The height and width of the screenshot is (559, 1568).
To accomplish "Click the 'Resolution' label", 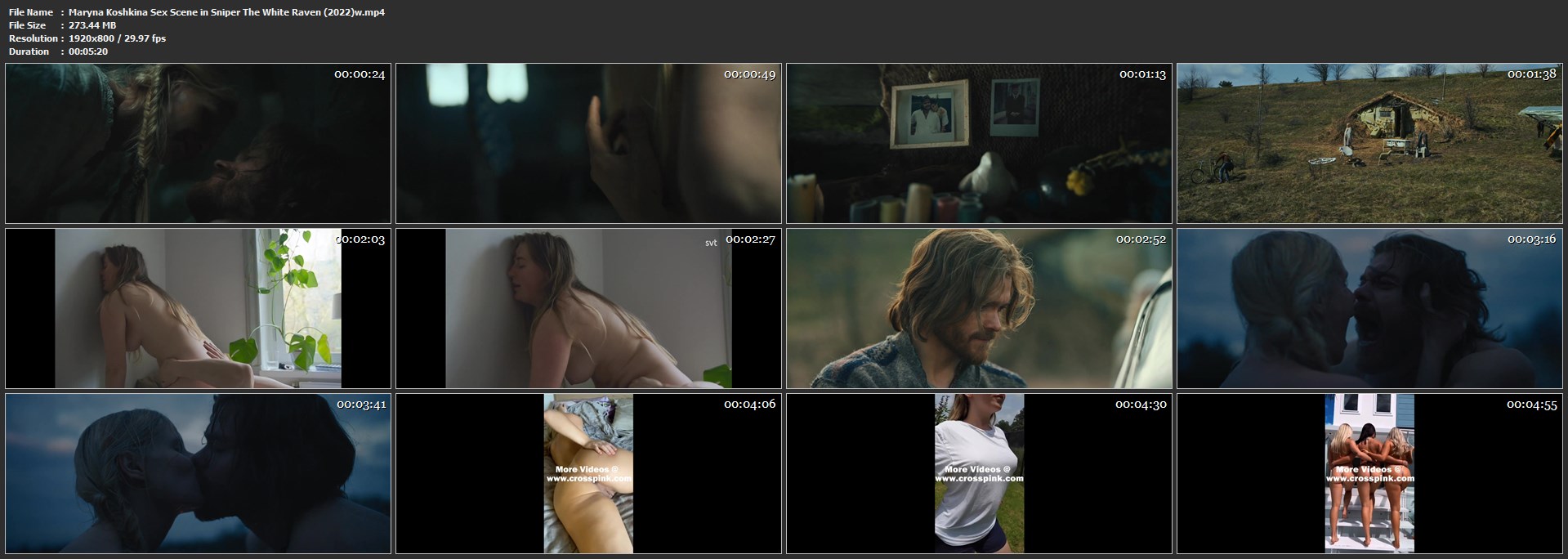I will pyautogui.click(x=34, y=38).
